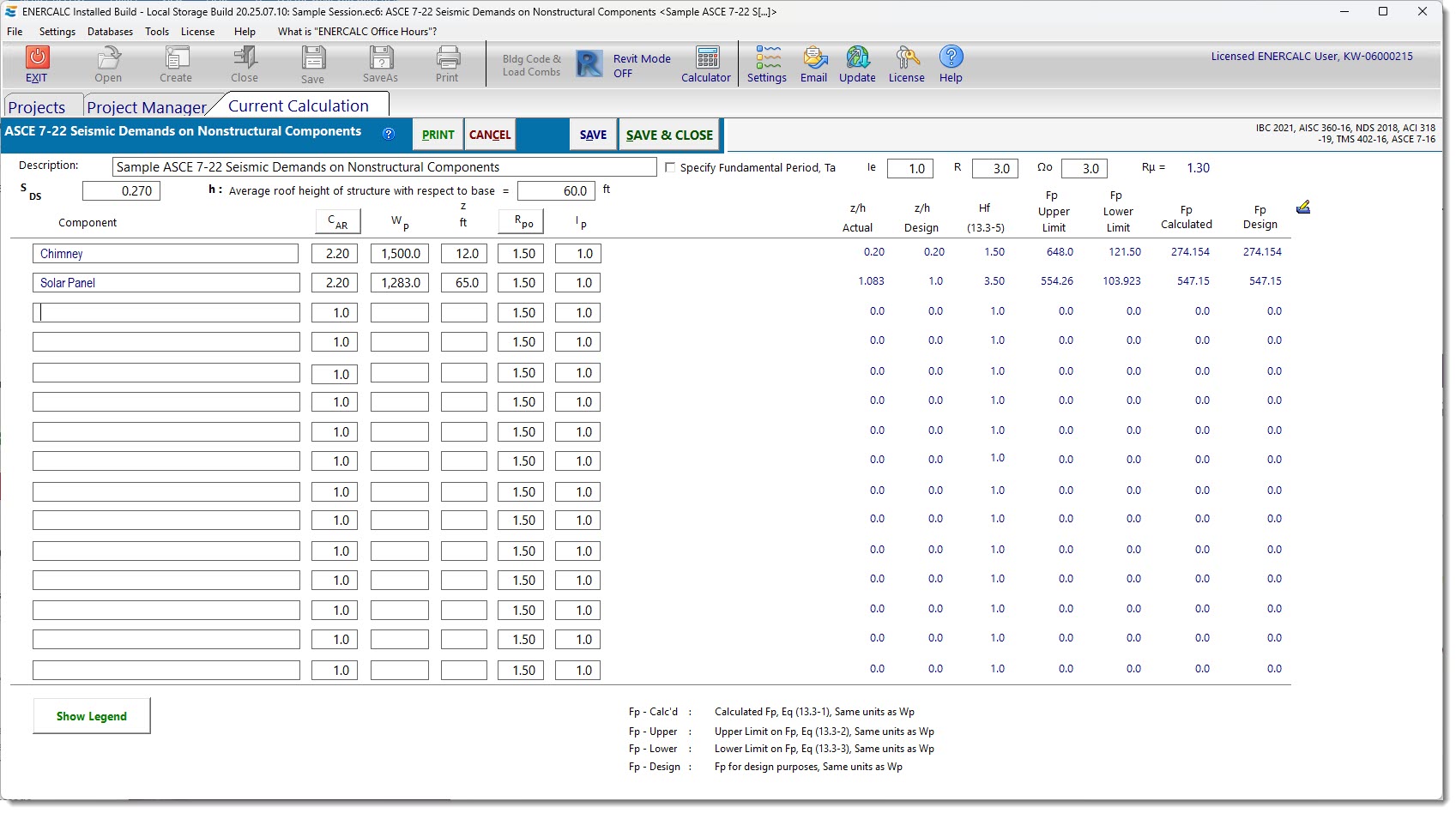Image resolution: width=1456 pixels, height=813 pixels.
Task: Open the Calculator tool
Action: pyautogui.click(x=707, y=58)
